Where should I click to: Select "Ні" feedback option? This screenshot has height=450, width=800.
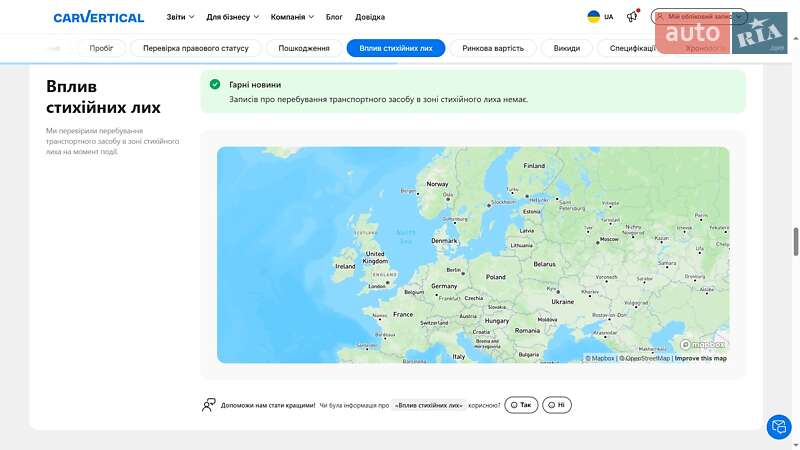point(557,405)
